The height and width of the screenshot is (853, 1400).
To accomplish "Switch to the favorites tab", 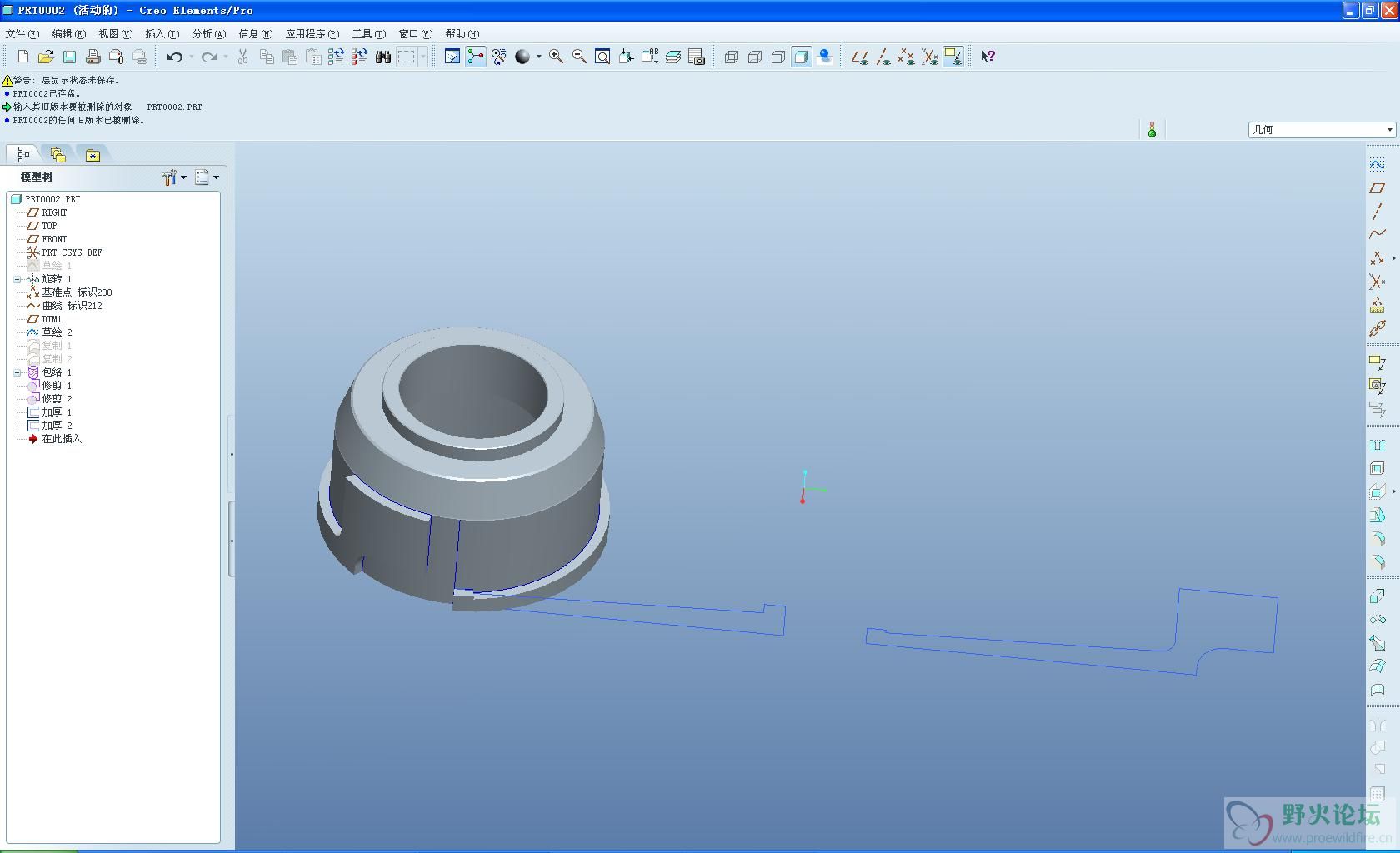I will (92, 154).
